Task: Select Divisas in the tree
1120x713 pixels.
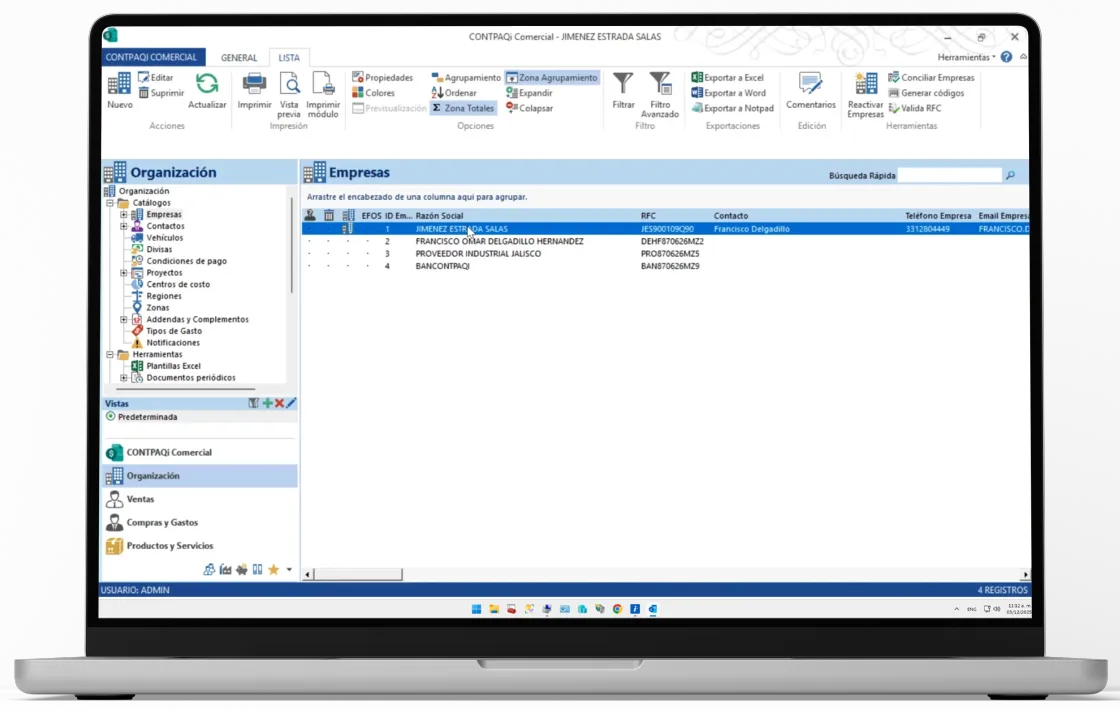Action: 159,249
